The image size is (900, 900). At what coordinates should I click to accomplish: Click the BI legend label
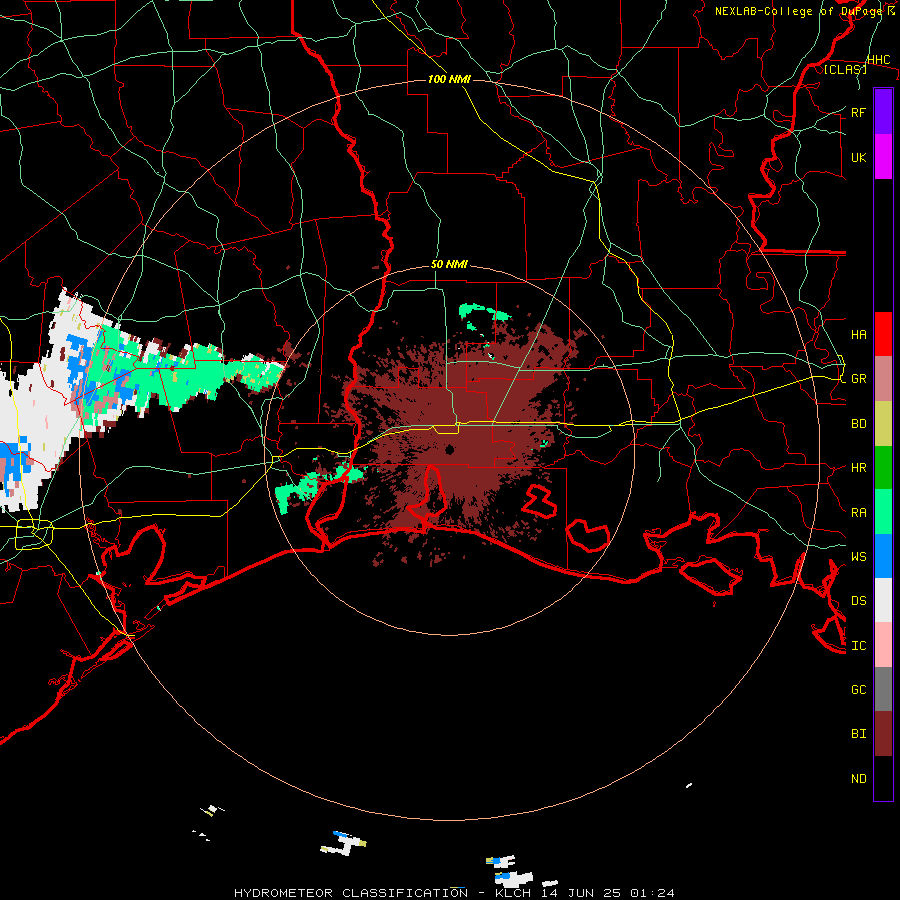click(858, 734)
